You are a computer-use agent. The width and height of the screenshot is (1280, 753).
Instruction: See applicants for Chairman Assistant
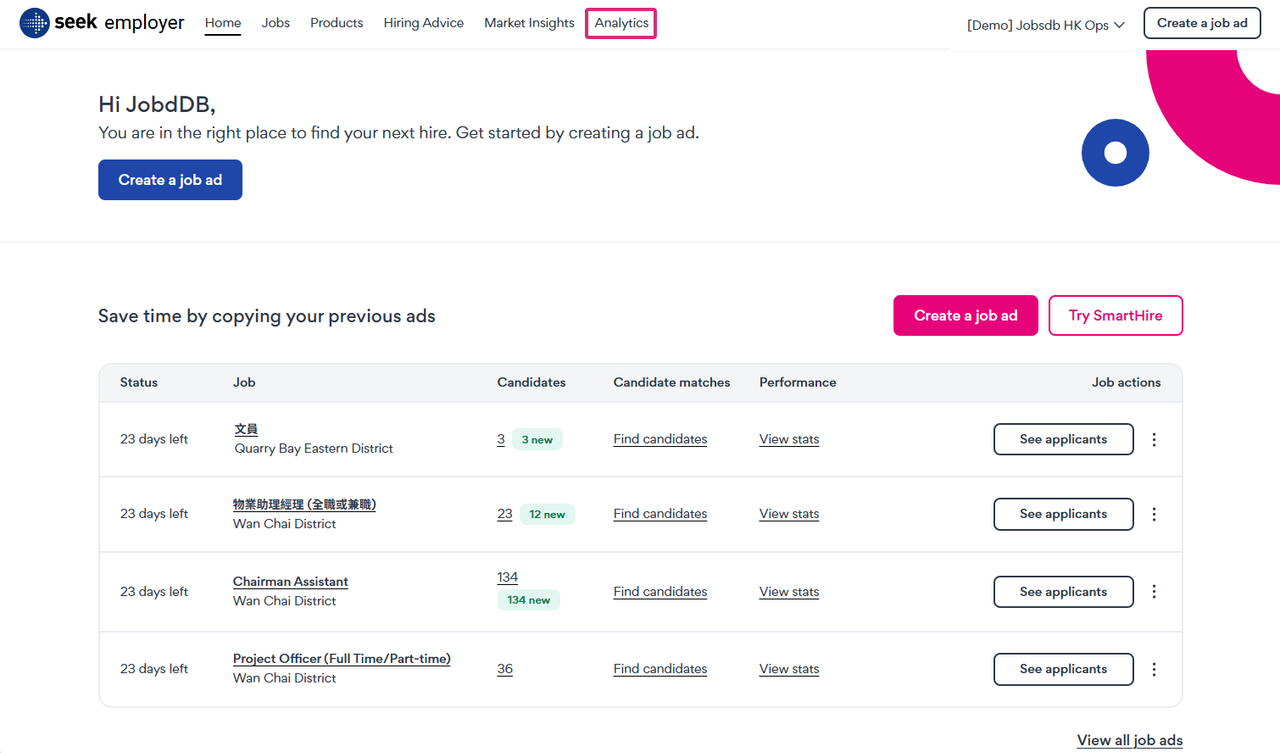point(1063,591)
